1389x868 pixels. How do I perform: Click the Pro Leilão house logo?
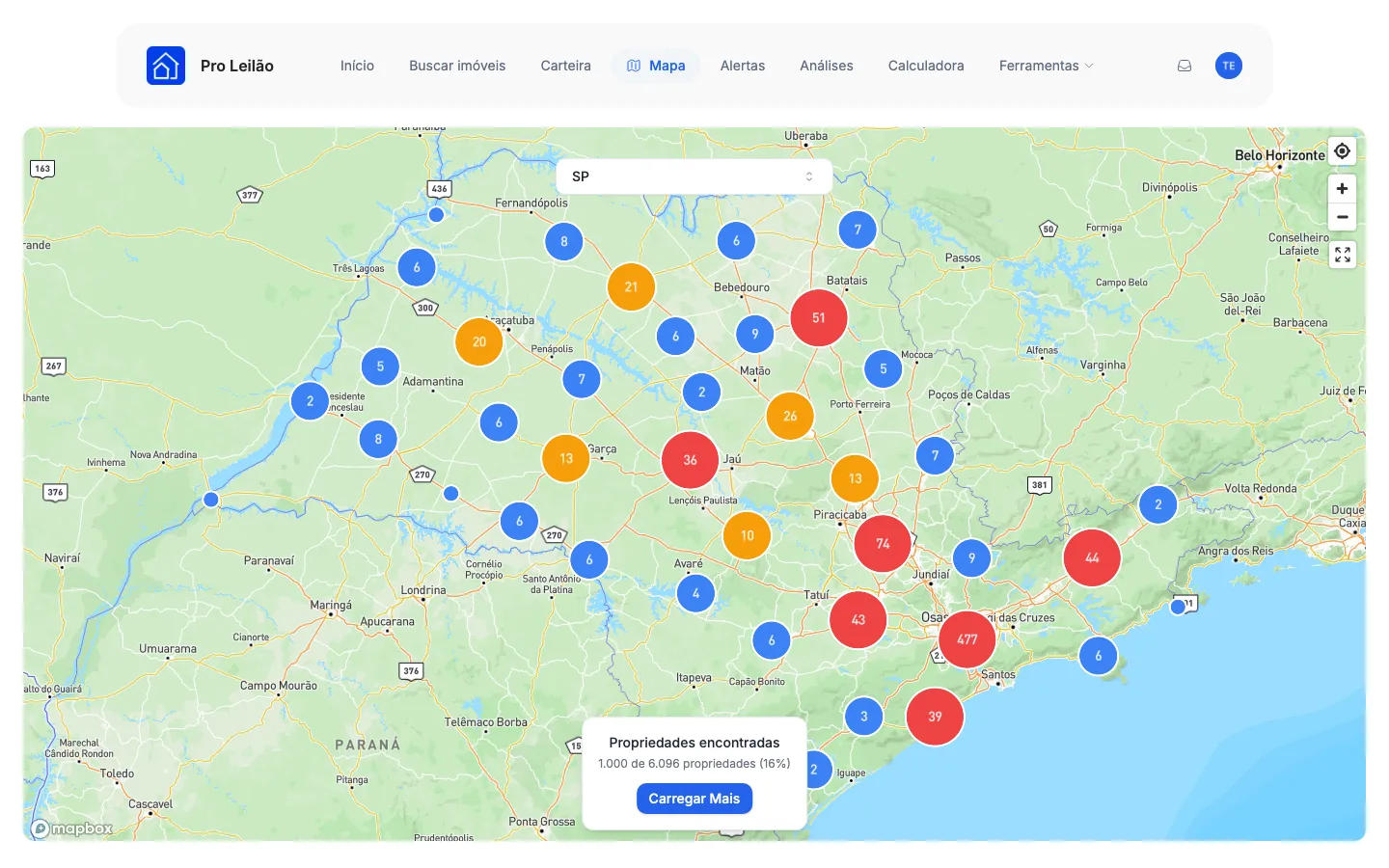[x=166, y=66]
